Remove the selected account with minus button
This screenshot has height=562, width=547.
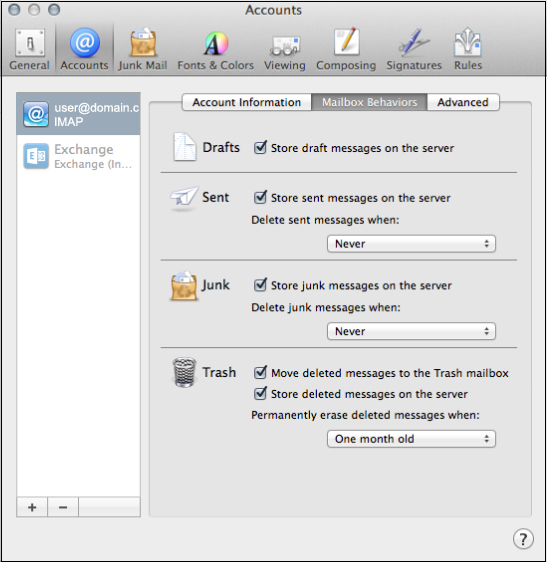pyautogui.click(x=63, y=507)
